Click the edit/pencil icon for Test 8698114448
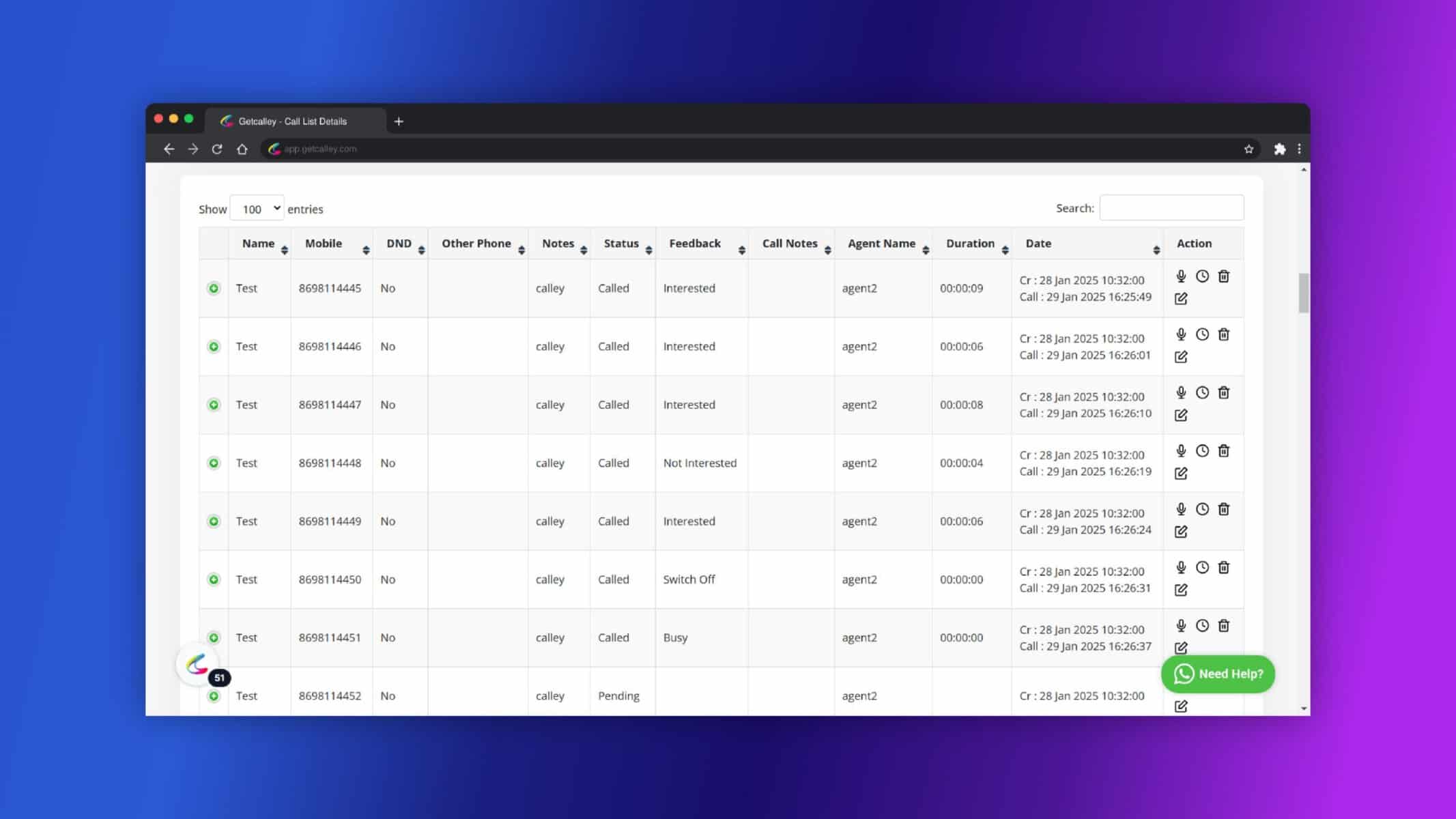The image size is (1456, 819). click(1181, 472)
